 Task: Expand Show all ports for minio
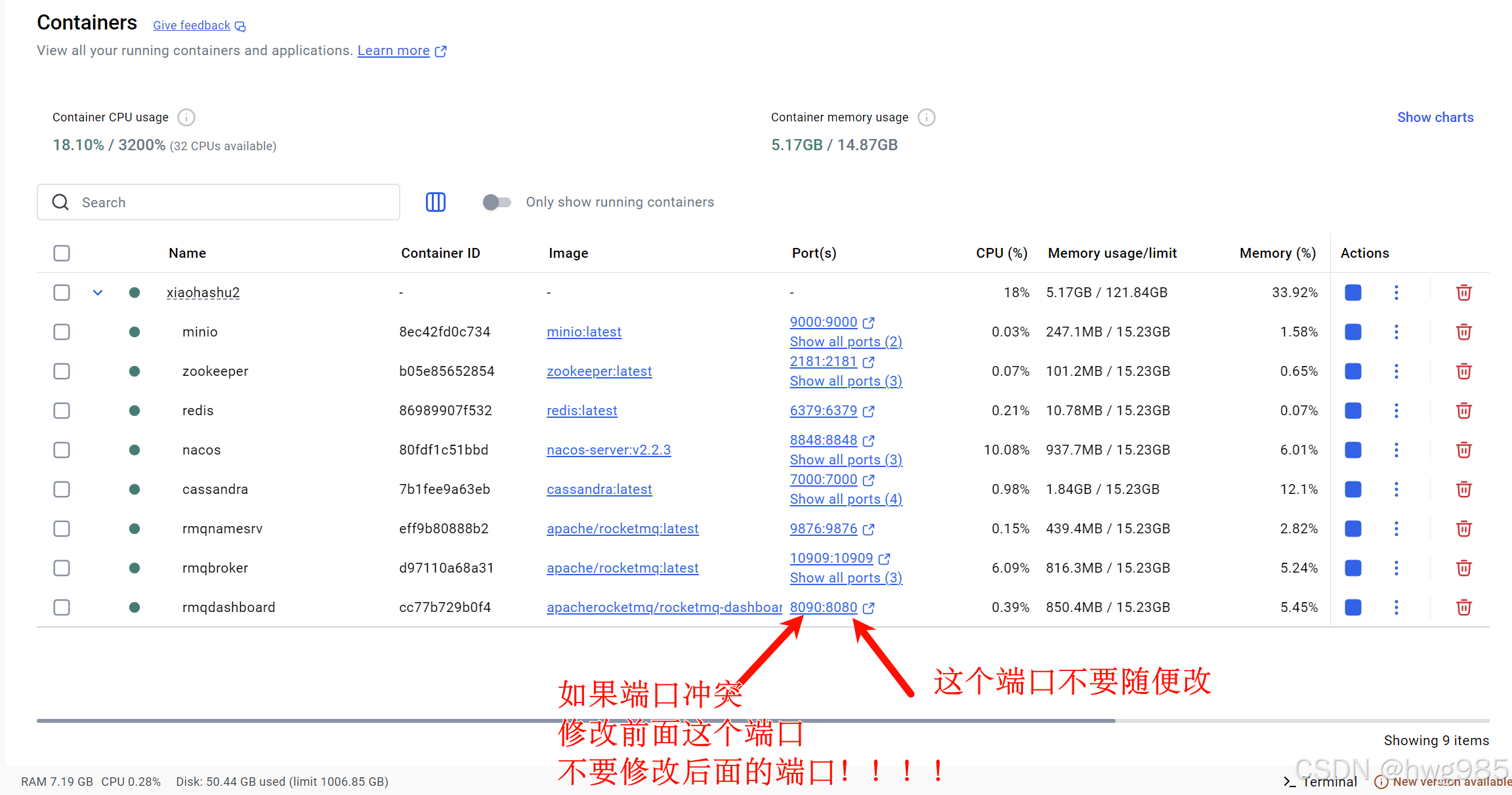pos(845,342)
